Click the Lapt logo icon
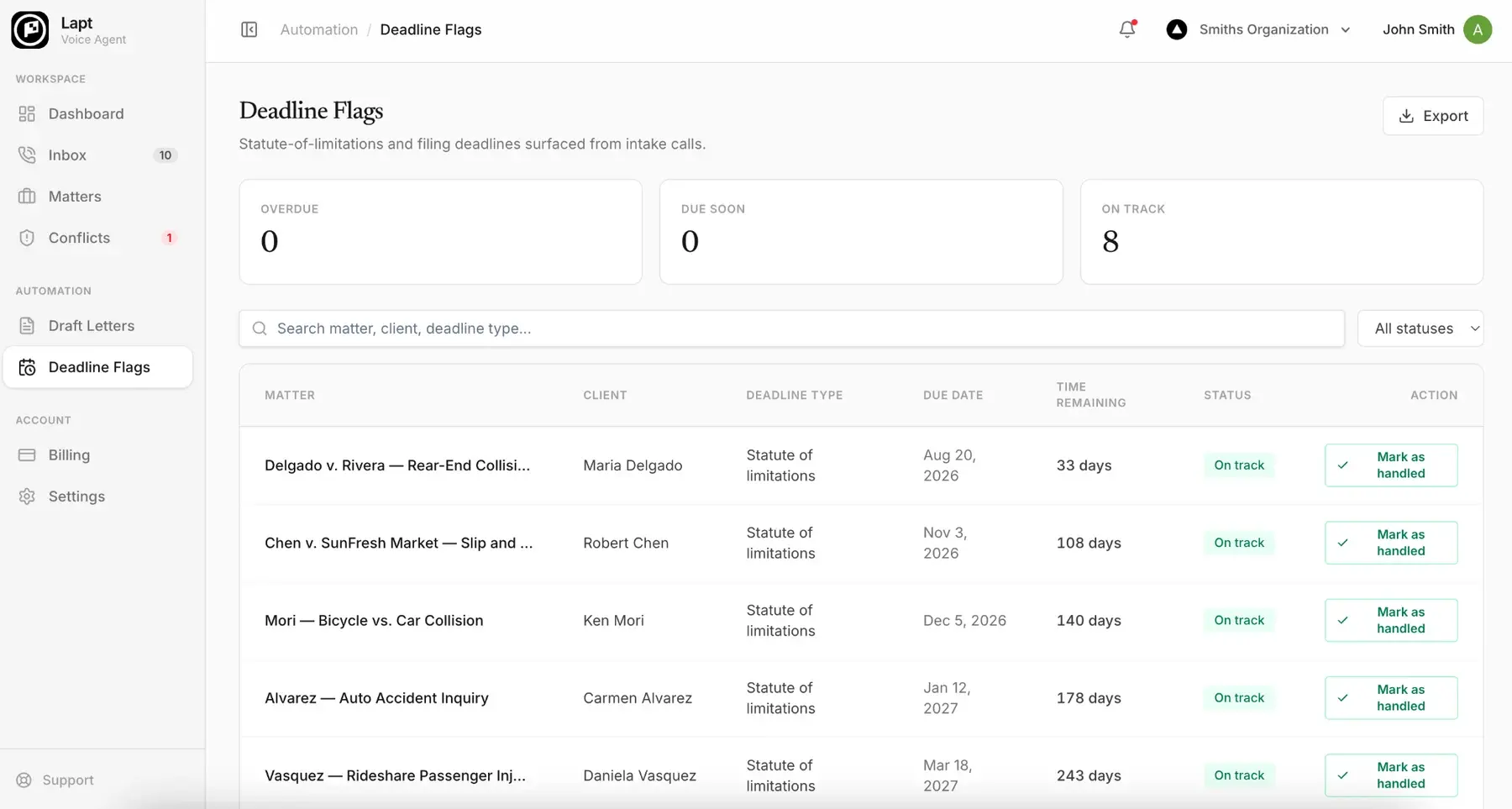The width and height of the screenshot is (1512, 809). [x=30, y=30]
